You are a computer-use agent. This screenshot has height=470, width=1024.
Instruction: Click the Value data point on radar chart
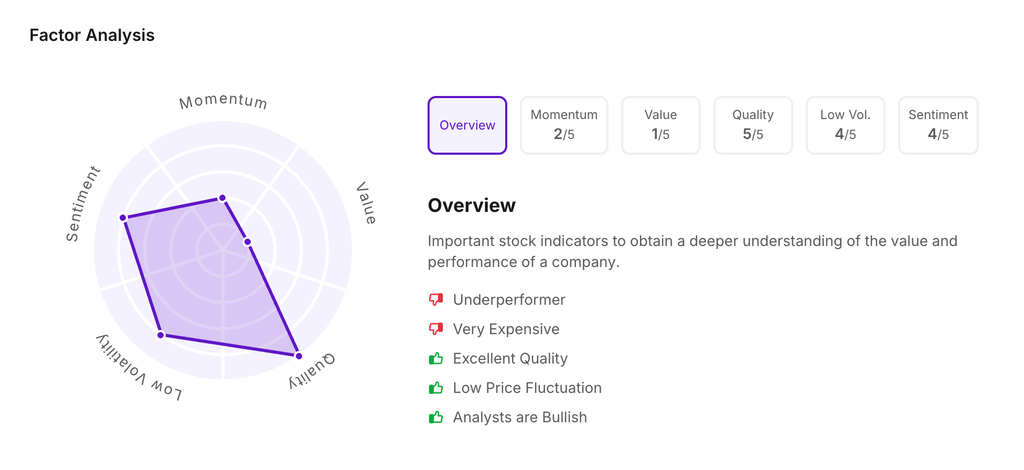pos(248,242)
